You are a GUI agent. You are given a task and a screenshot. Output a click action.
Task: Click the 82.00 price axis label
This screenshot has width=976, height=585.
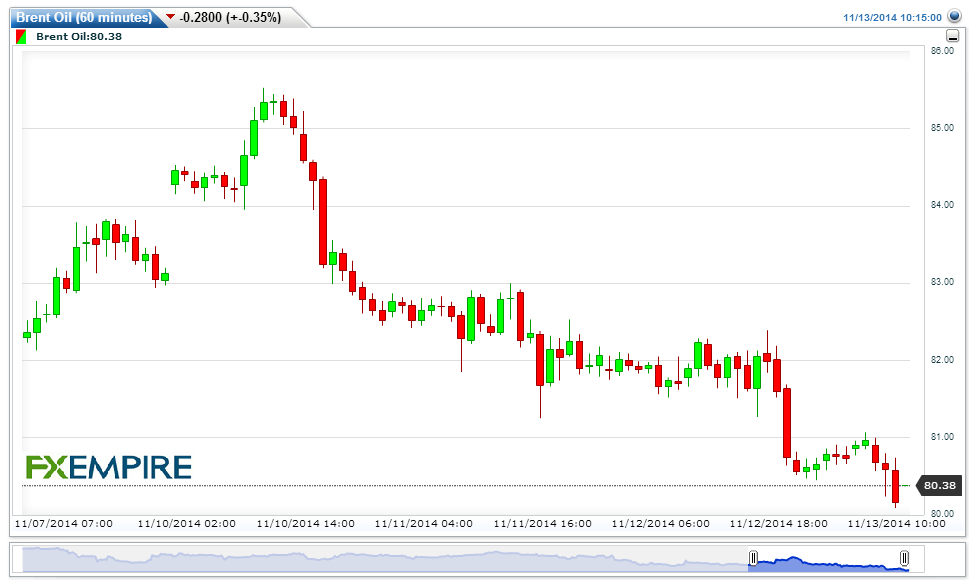tap(942, 360)
